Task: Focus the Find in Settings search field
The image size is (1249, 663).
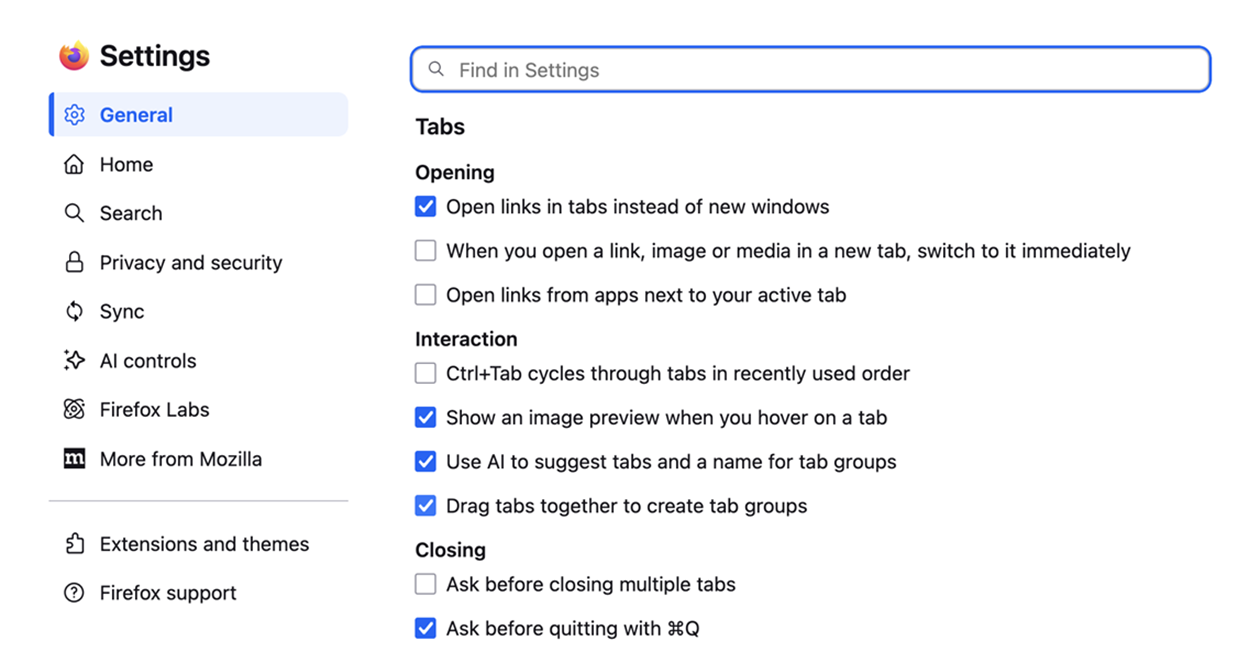Action: (811, 69)
